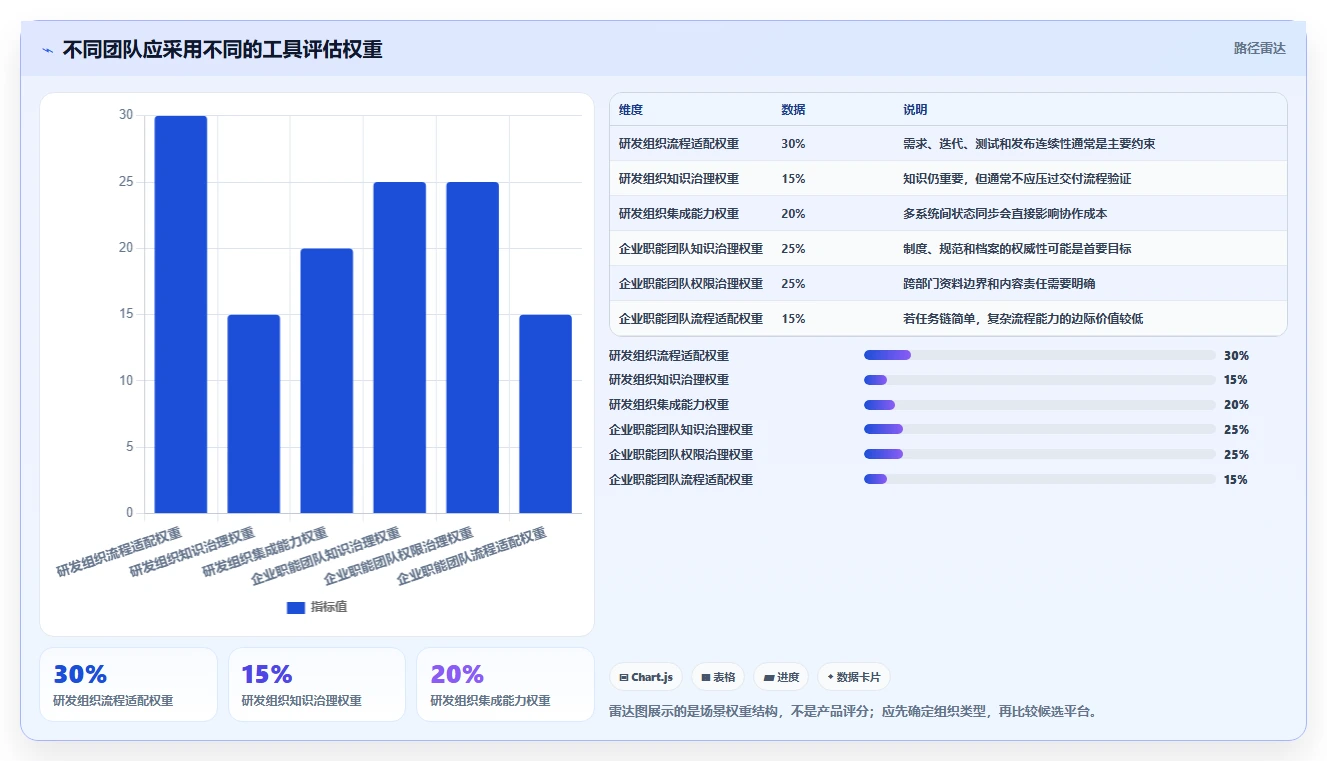Click the x-axis label 研发组织流程适配权重
Viewport: 1327px width, 761px height.
pyautogui.click(x=119, y=552)
